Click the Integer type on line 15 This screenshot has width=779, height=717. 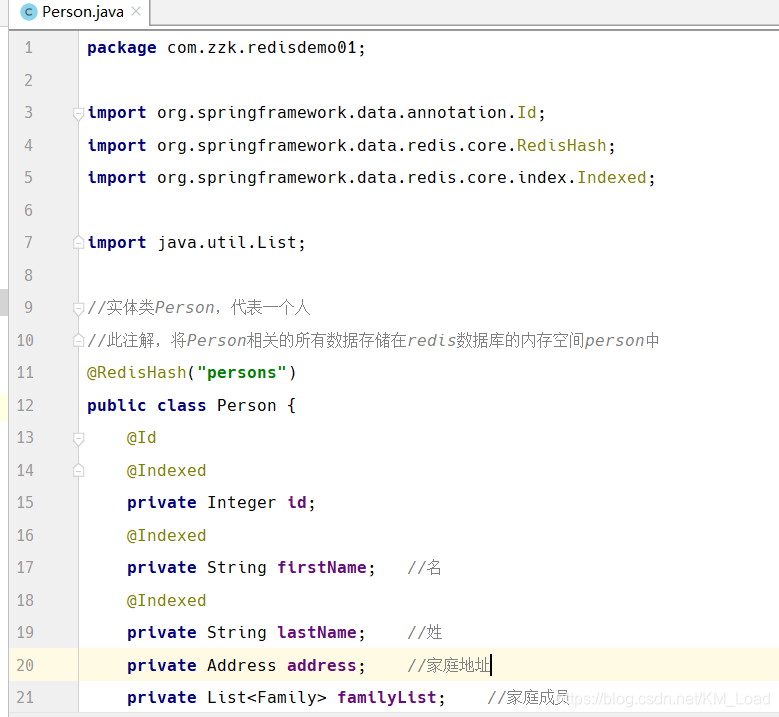point(241,503)
